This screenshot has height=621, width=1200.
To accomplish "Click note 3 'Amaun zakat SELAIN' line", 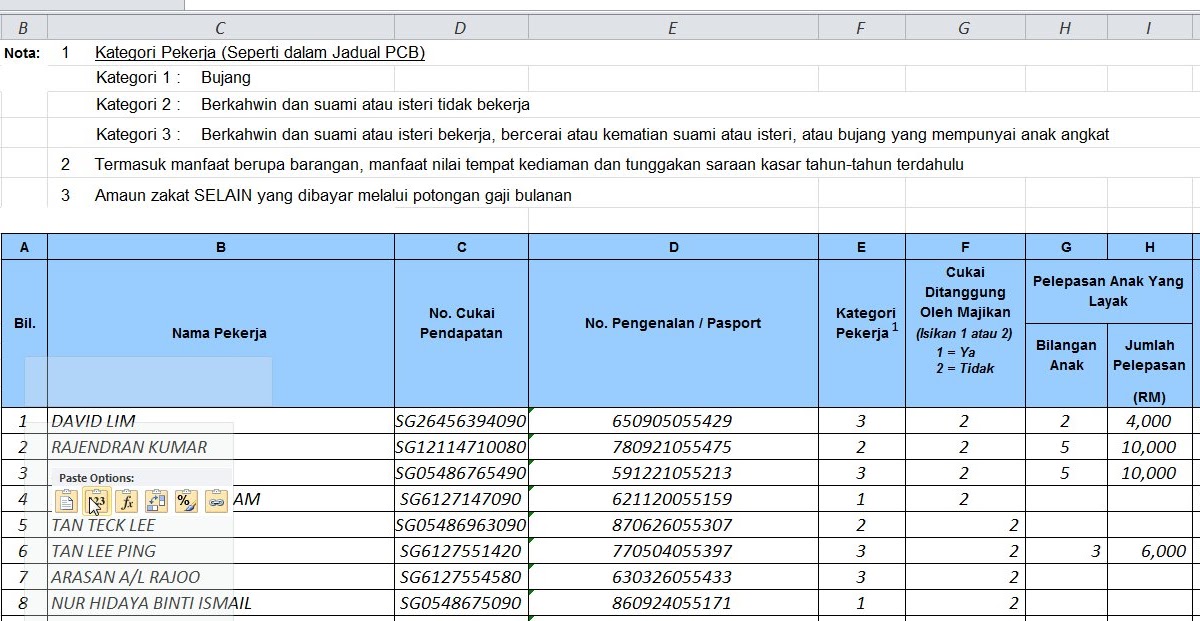I will click(333, 195).
